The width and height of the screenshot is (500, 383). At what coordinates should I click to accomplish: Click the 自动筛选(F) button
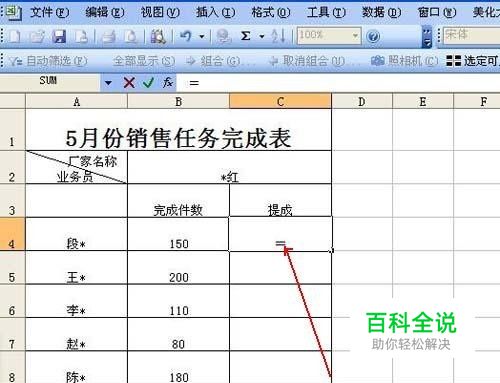[49, 61]
